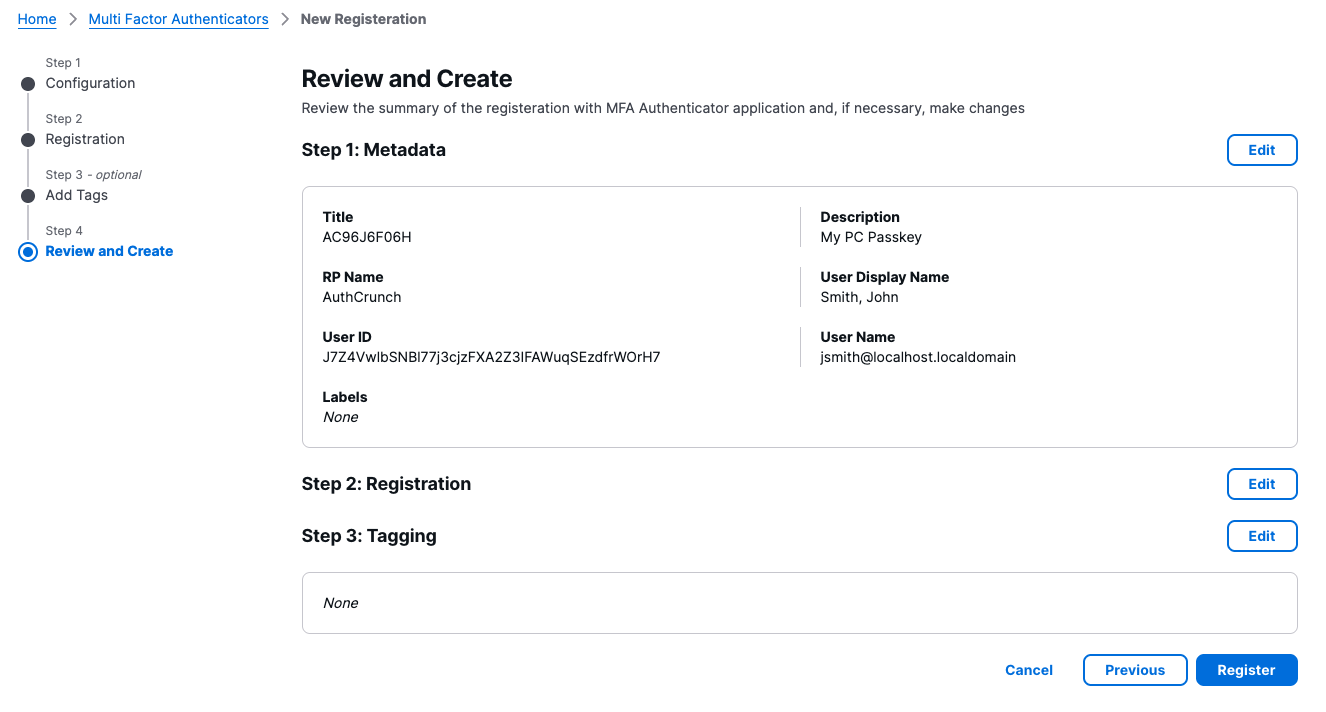Go to Registration step in sidebar
Image resolution: width=1326 pixels, height=712 pixels.
[x=85, y=139]
